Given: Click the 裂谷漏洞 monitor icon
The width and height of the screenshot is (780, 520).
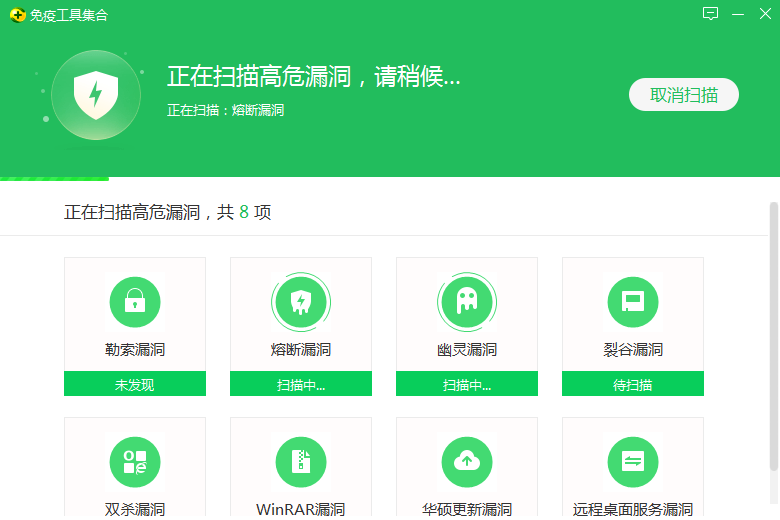Looking at the screenshot, I should point(633,301).
